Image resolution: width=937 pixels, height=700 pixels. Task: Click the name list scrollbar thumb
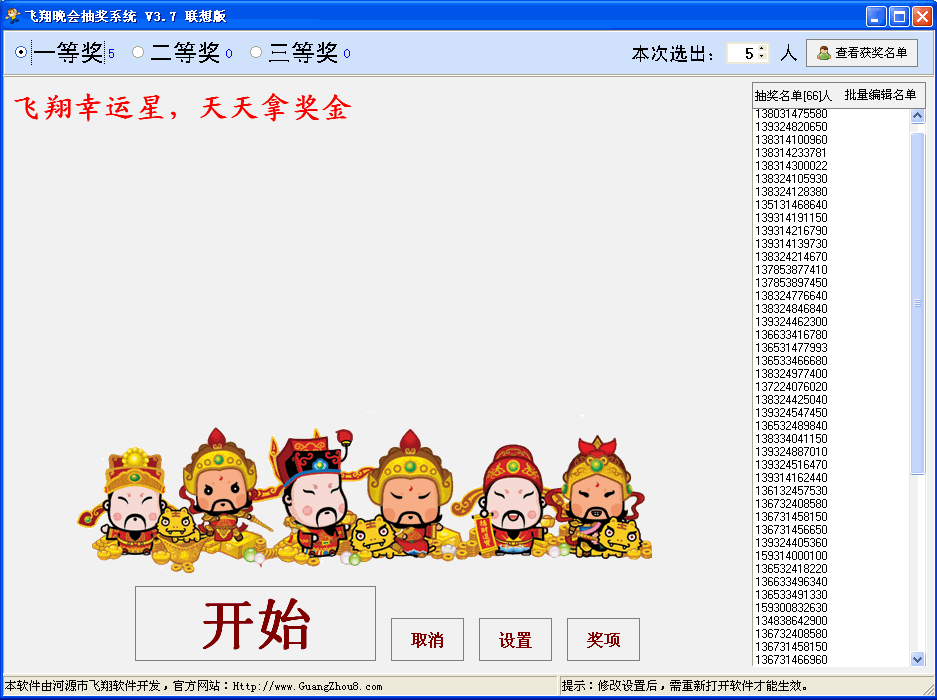917,304
